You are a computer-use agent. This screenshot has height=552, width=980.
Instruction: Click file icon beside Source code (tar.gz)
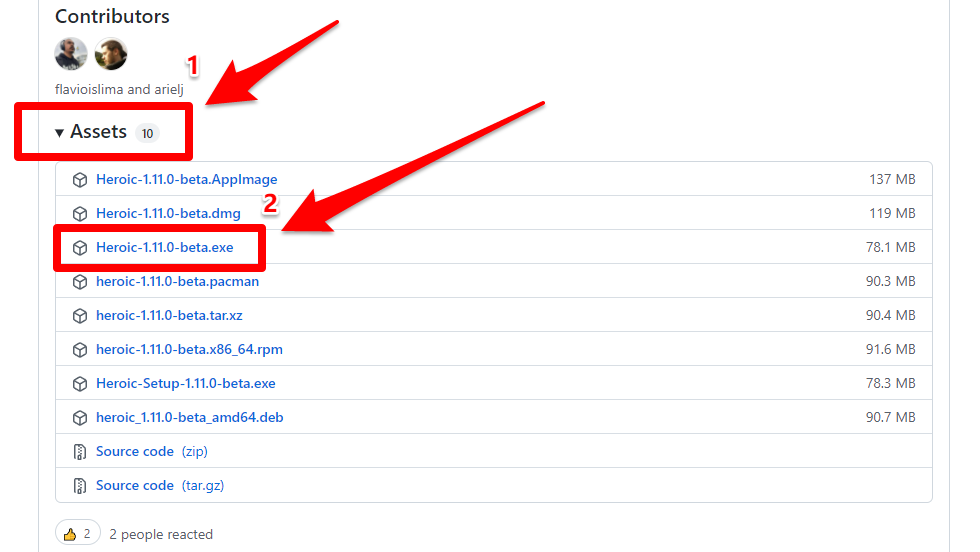point(80,486)
